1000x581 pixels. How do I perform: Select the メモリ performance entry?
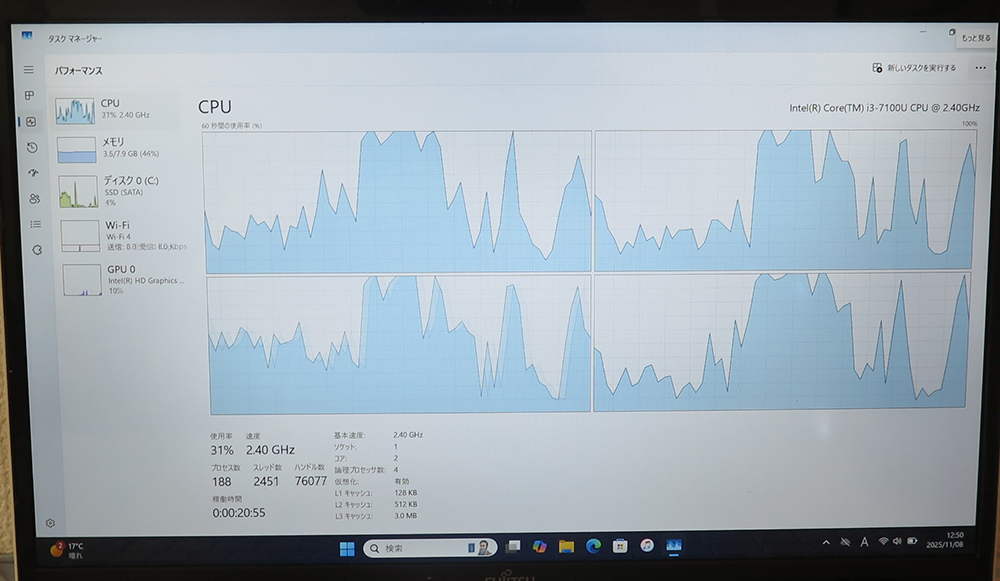(119, 148)
